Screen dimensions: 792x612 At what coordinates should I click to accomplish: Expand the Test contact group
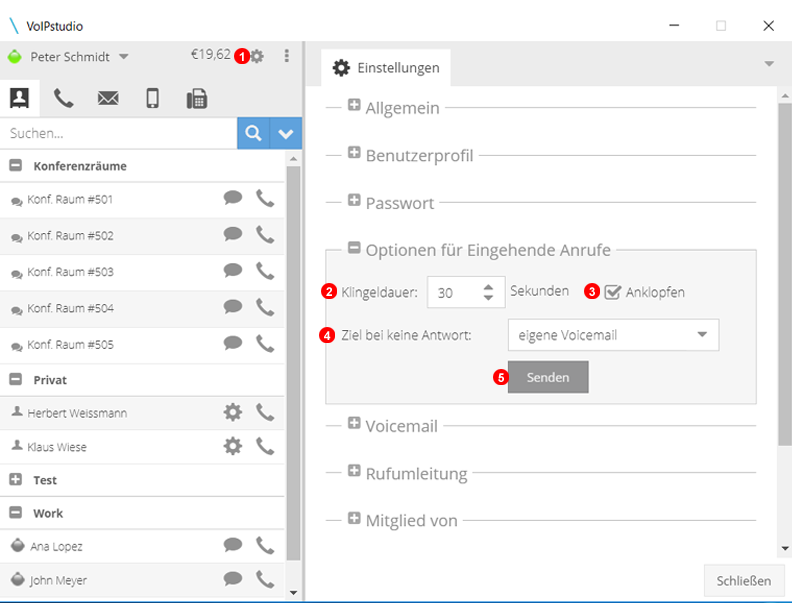point(16,479)
